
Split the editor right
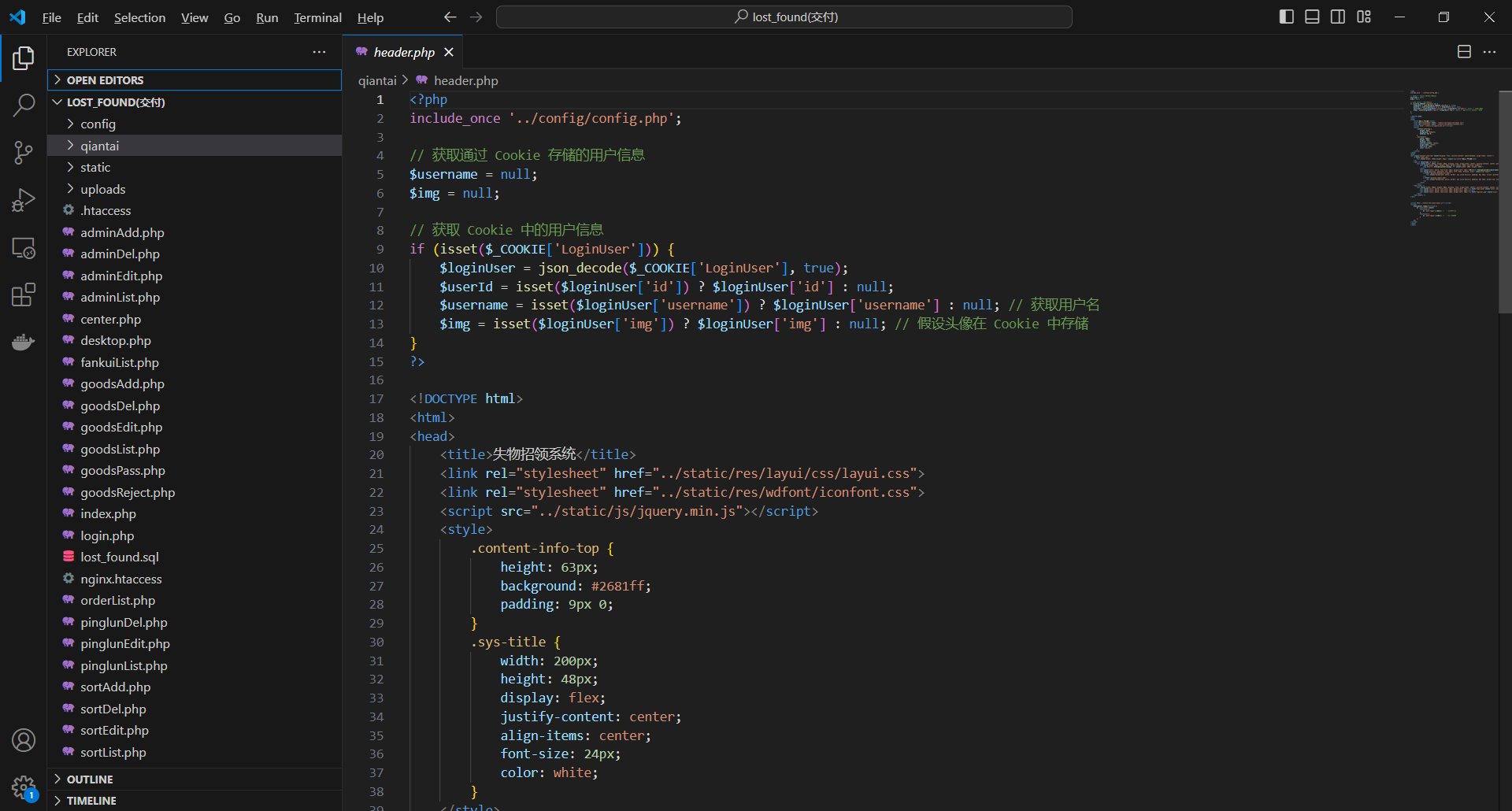coord(1464,52)
